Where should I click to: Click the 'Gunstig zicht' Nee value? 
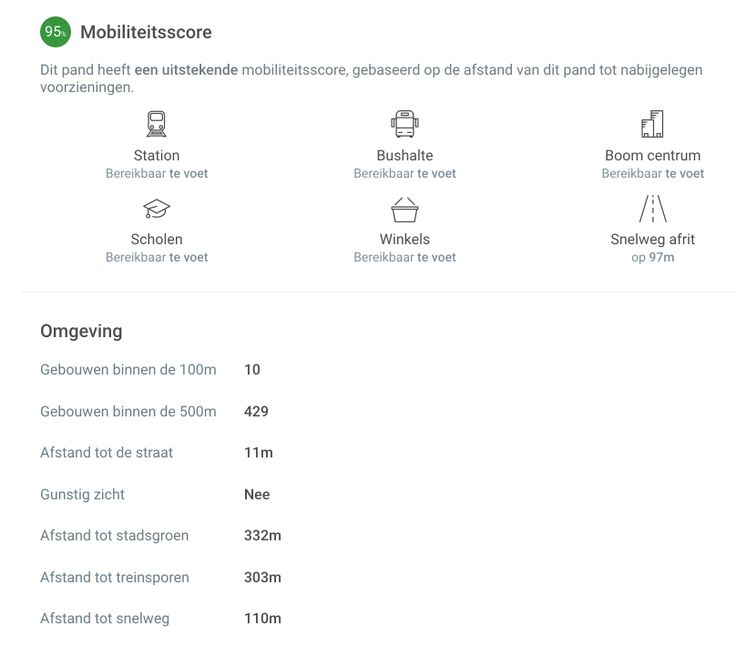coord(257,494)
